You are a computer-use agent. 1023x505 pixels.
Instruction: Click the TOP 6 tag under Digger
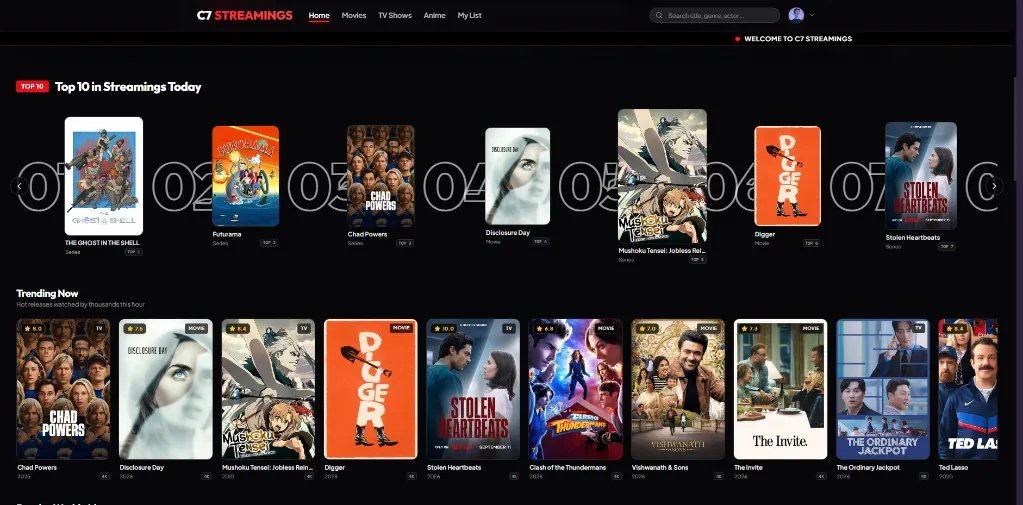[812, 243]
